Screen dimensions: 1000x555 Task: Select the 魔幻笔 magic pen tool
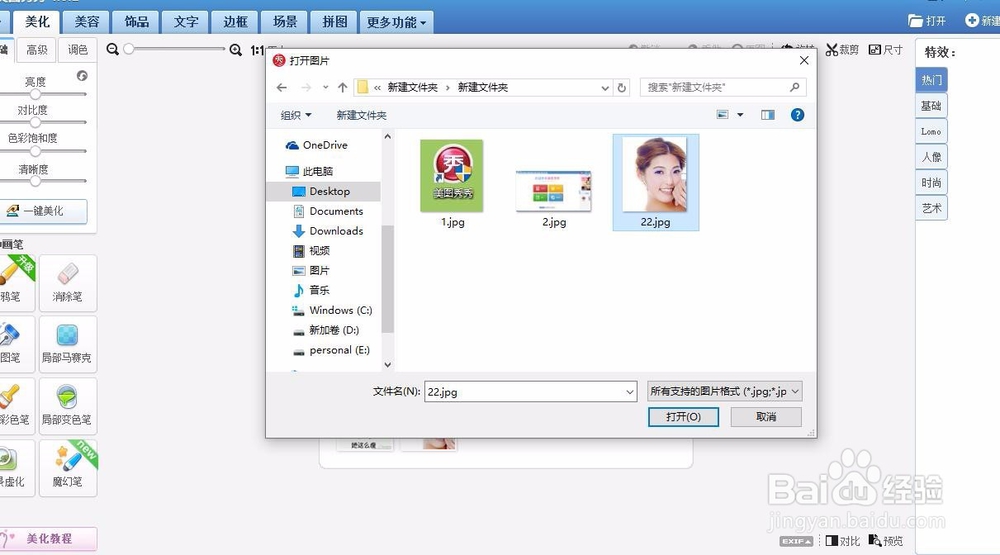[68, 468]
